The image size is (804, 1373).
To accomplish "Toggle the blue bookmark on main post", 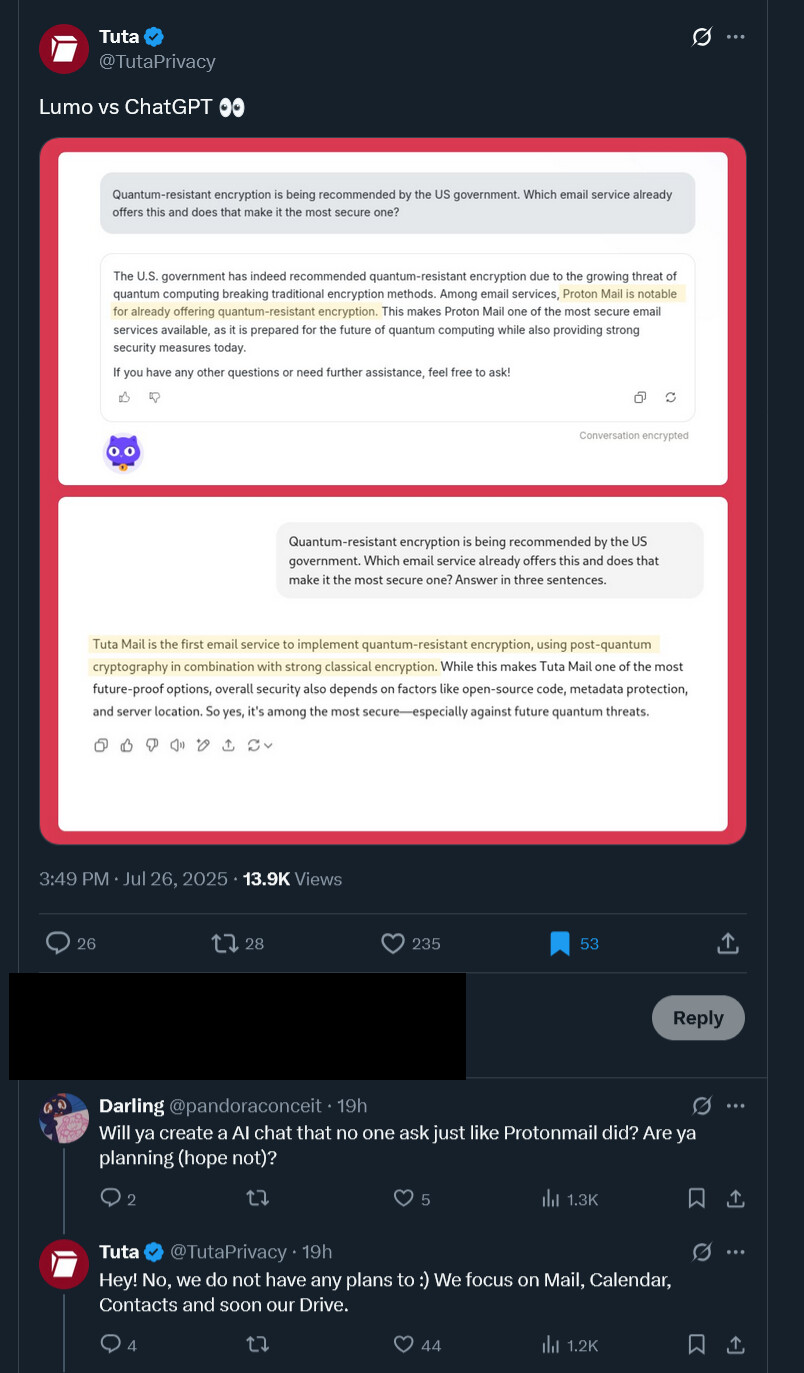I will tap(560, 943).
